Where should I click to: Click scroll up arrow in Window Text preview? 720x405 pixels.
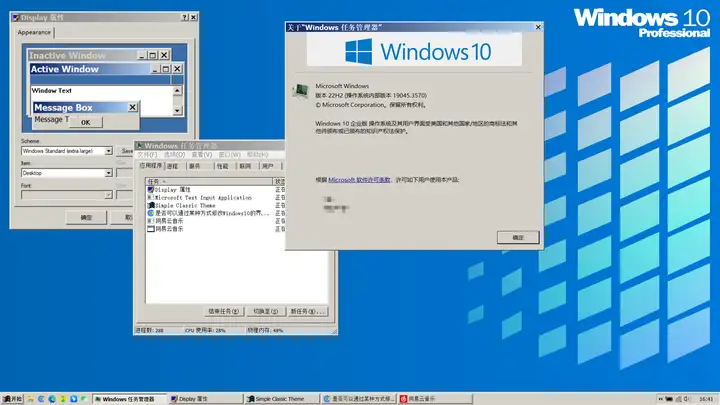pyautogui.click(x=177, y=91)
